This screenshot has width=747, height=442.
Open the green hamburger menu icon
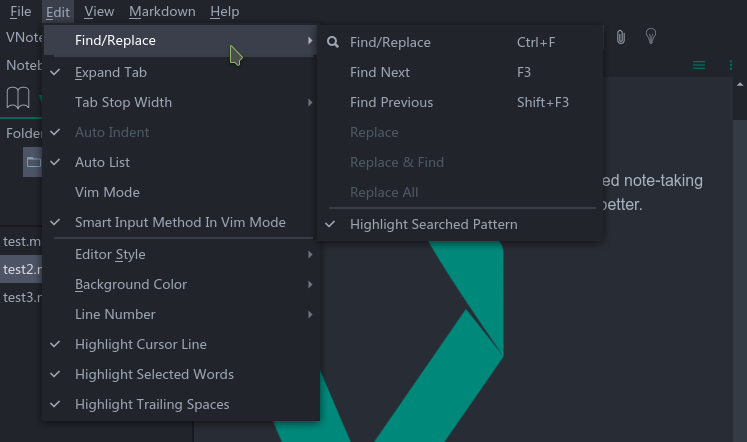point(699,65)
